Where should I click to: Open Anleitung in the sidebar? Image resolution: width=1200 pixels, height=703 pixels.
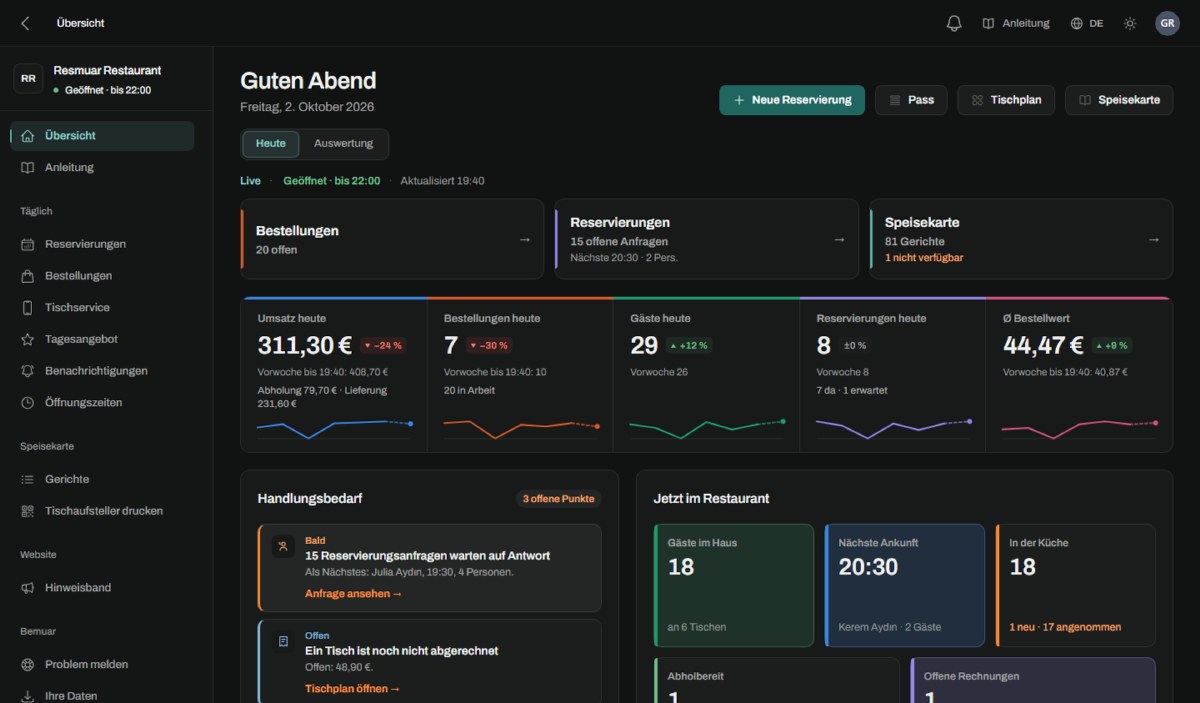(x=102, y=168)
